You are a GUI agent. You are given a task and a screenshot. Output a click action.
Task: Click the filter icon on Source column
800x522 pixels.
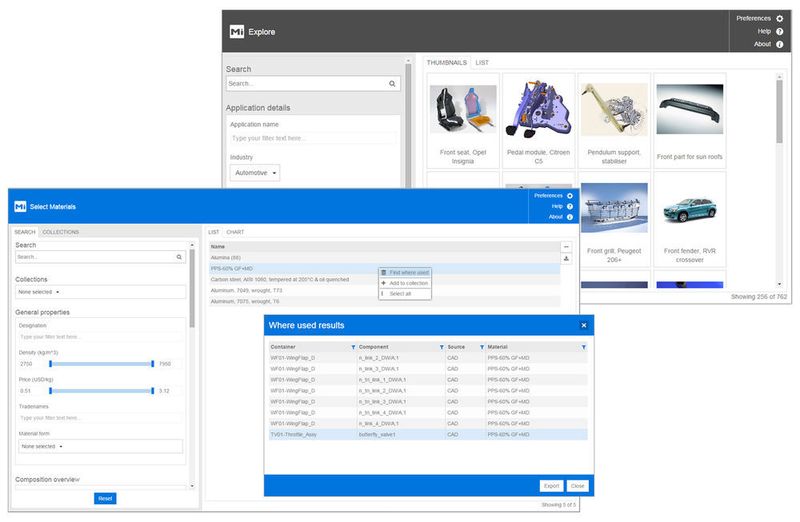pos(481,346)
